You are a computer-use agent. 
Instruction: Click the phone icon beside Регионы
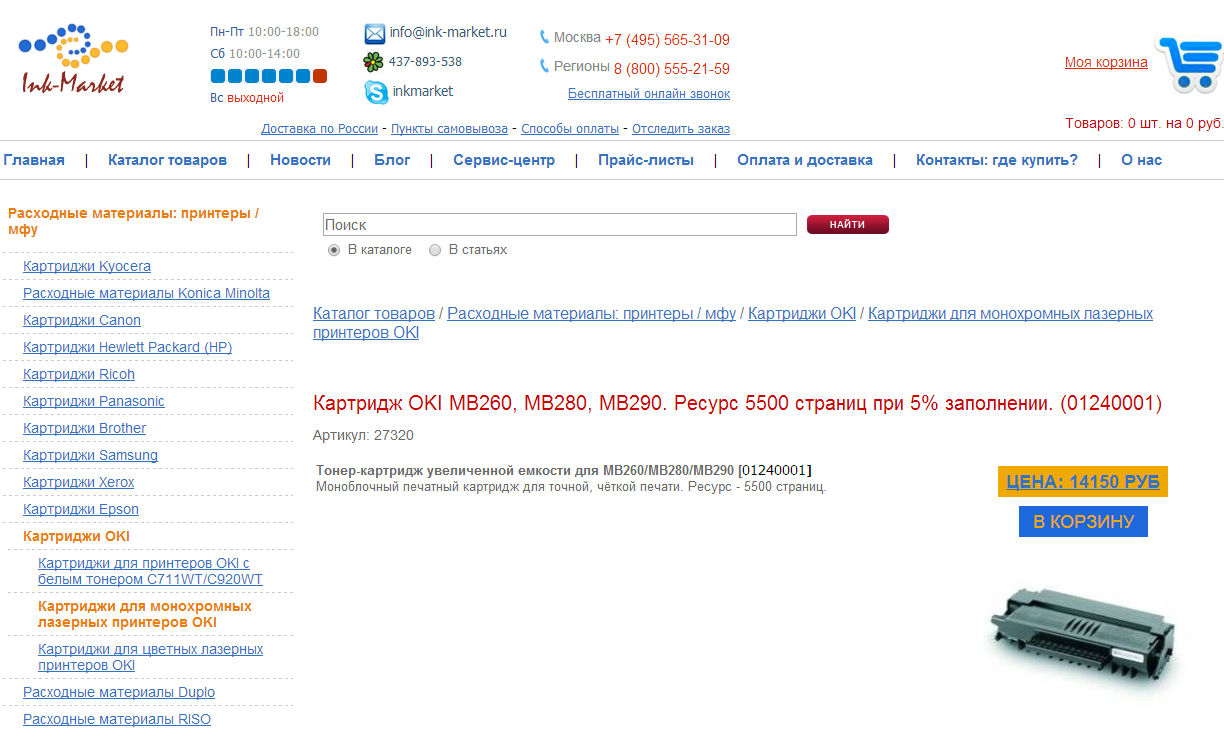[544, 66]
